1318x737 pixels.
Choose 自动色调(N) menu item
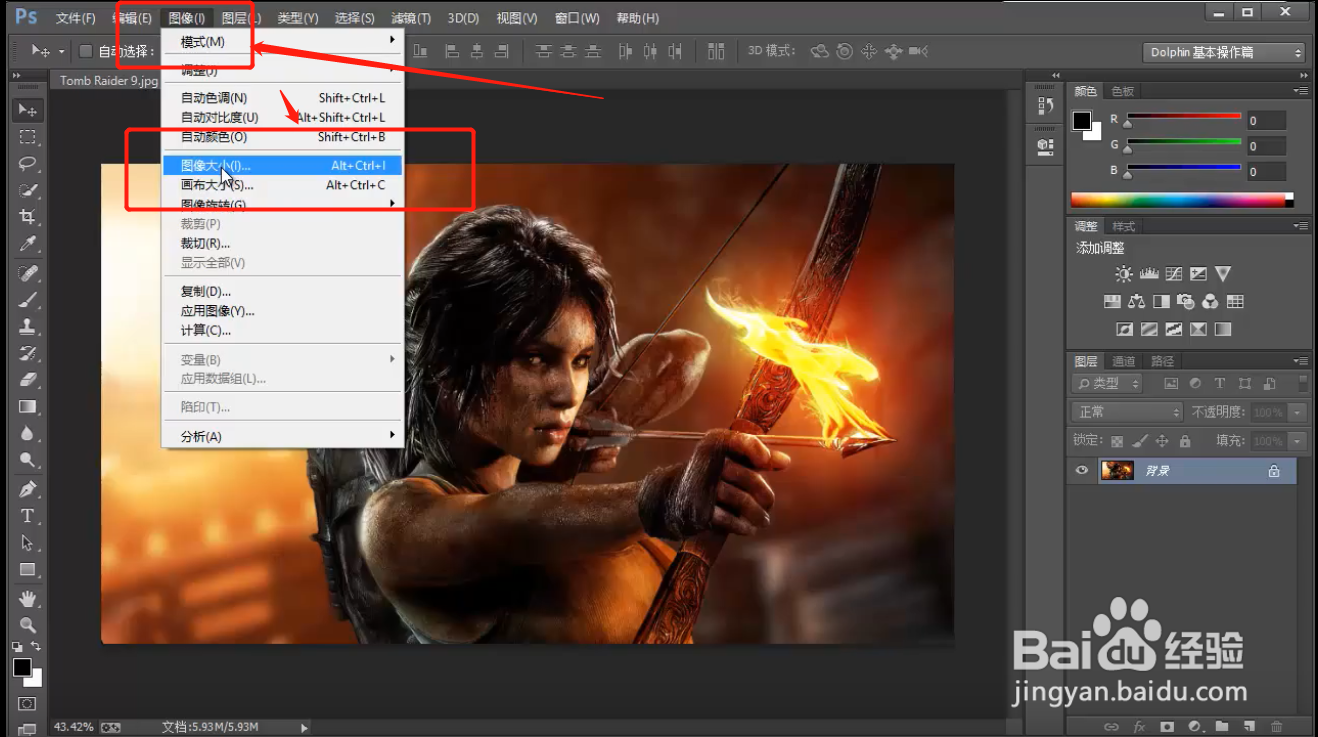283,98
